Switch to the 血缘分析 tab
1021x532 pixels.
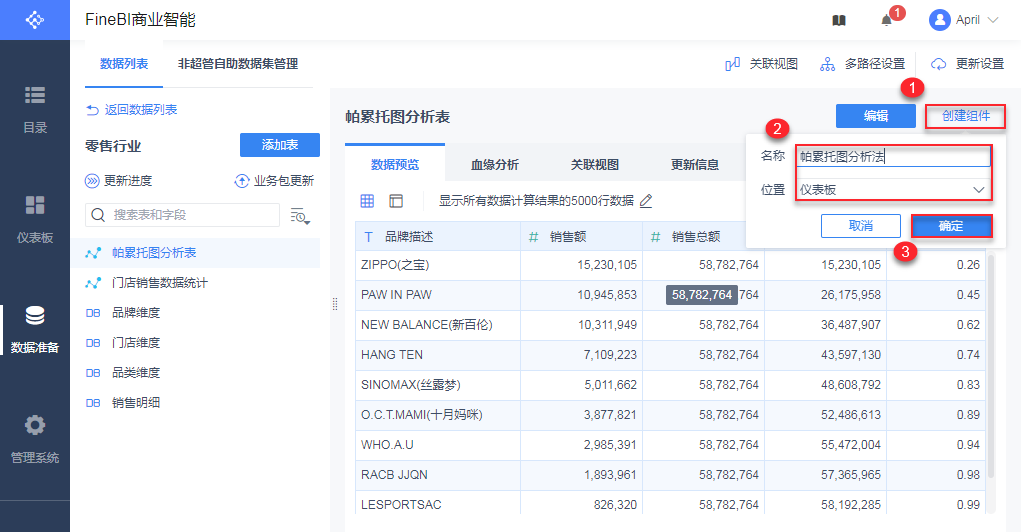[x=495, y=165]
